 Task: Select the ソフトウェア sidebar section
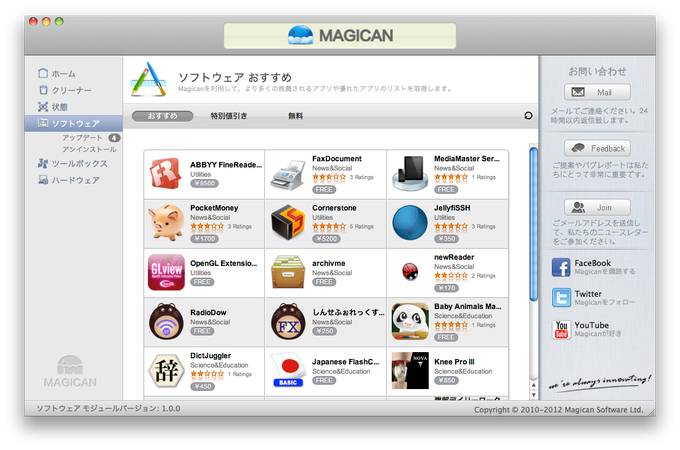point(74,124)
